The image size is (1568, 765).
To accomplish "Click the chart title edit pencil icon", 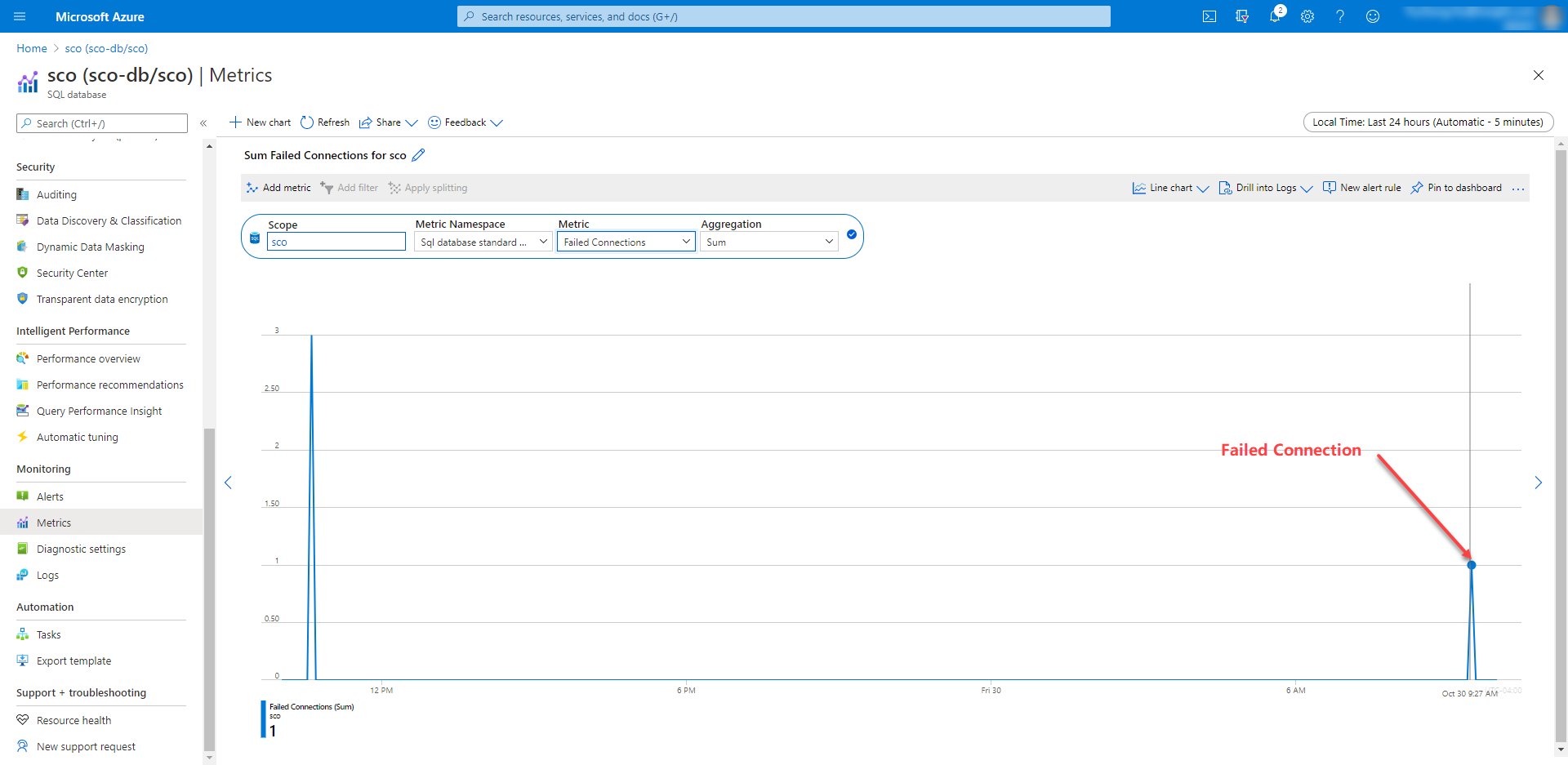I will click(418, 155).
